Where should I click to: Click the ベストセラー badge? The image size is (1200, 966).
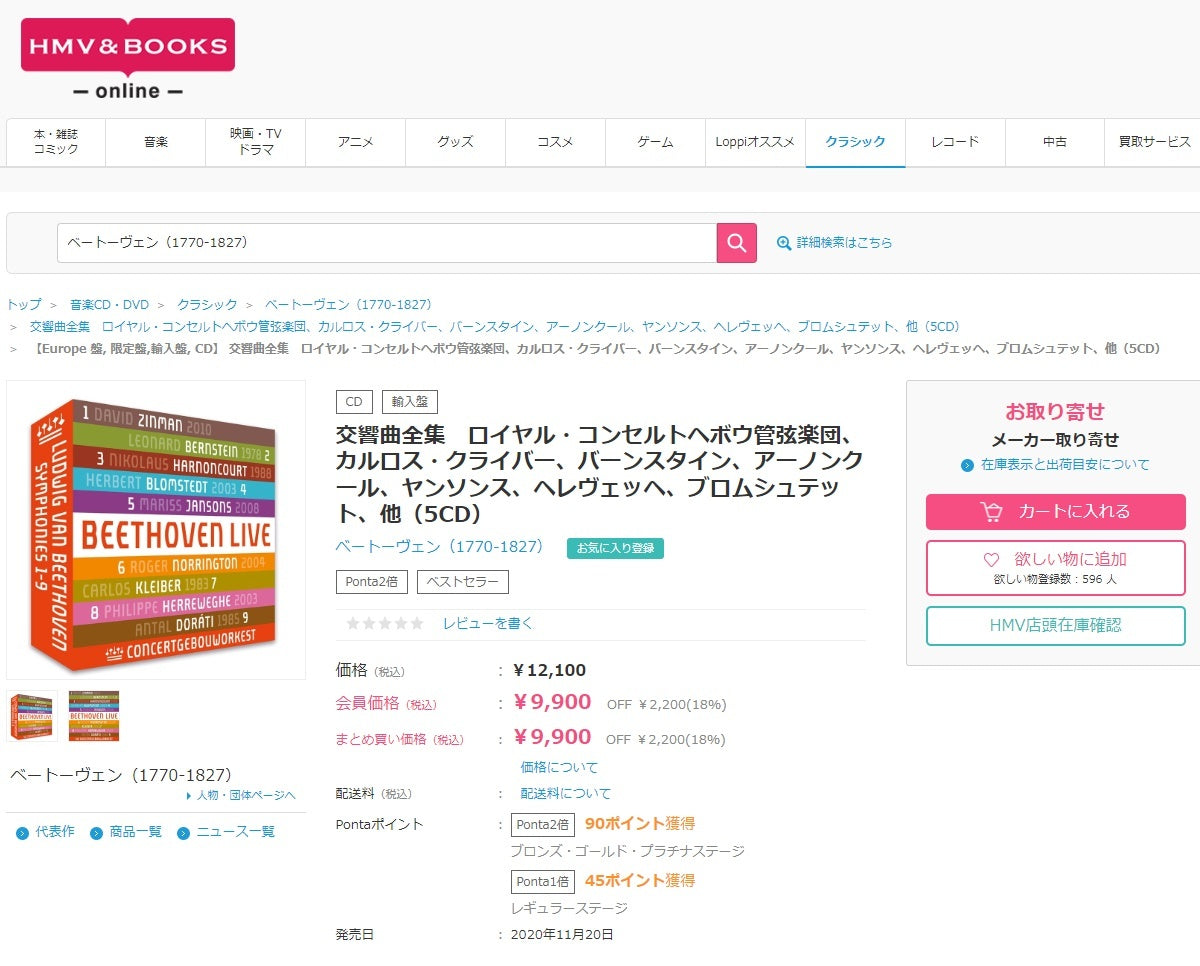pos(463,582)
